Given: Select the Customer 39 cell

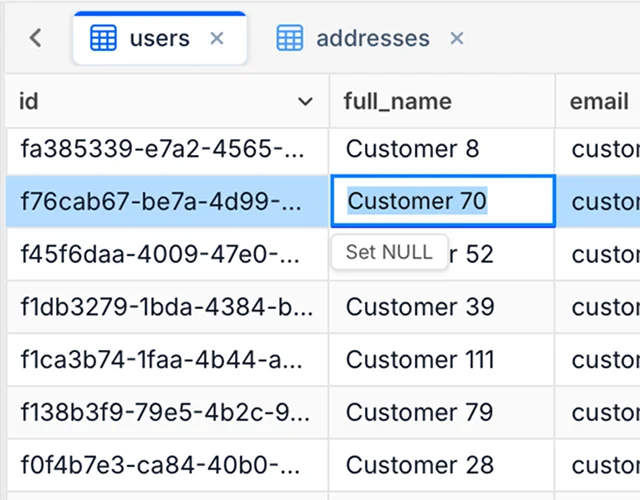Looking at the screenshot, I should 442,307.
